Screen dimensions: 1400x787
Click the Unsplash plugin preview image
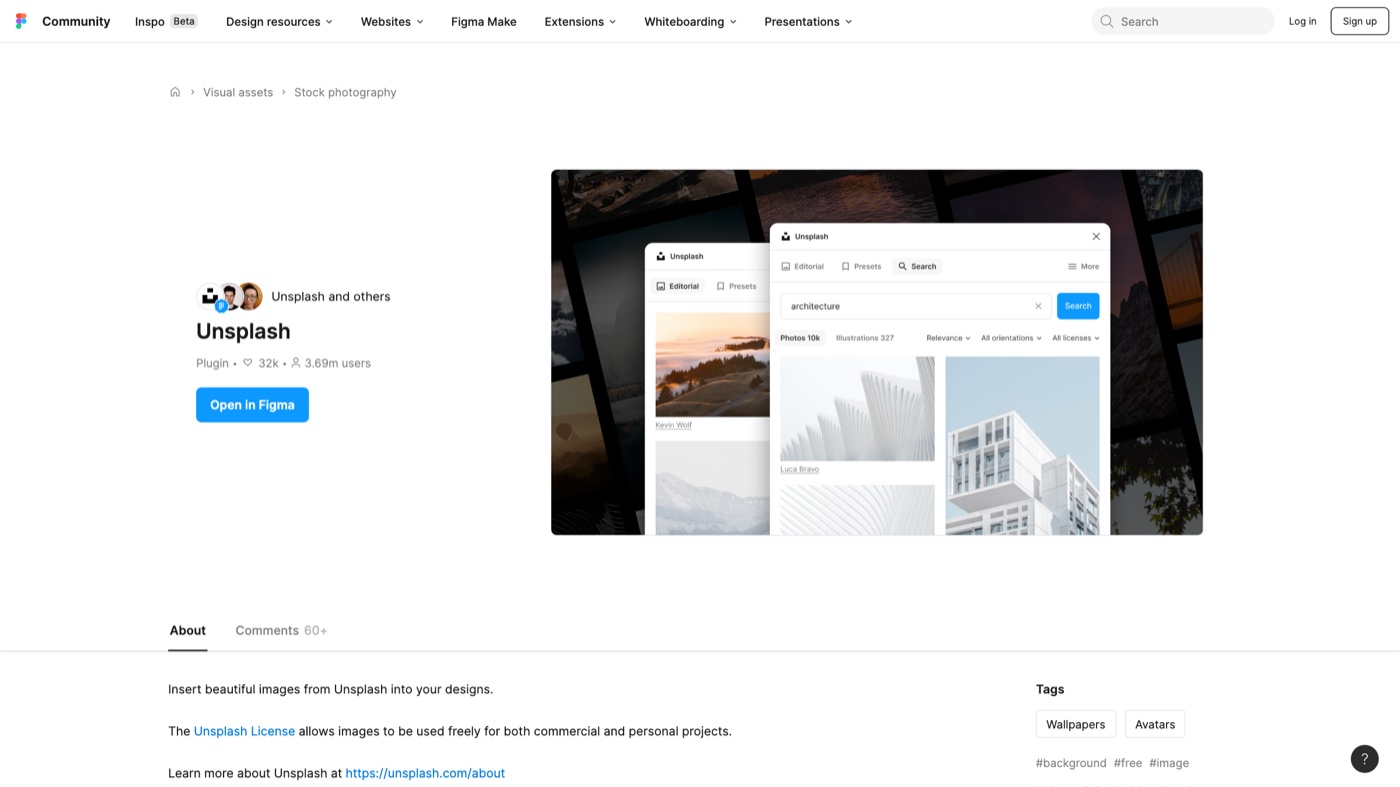[x=877, y=352]
